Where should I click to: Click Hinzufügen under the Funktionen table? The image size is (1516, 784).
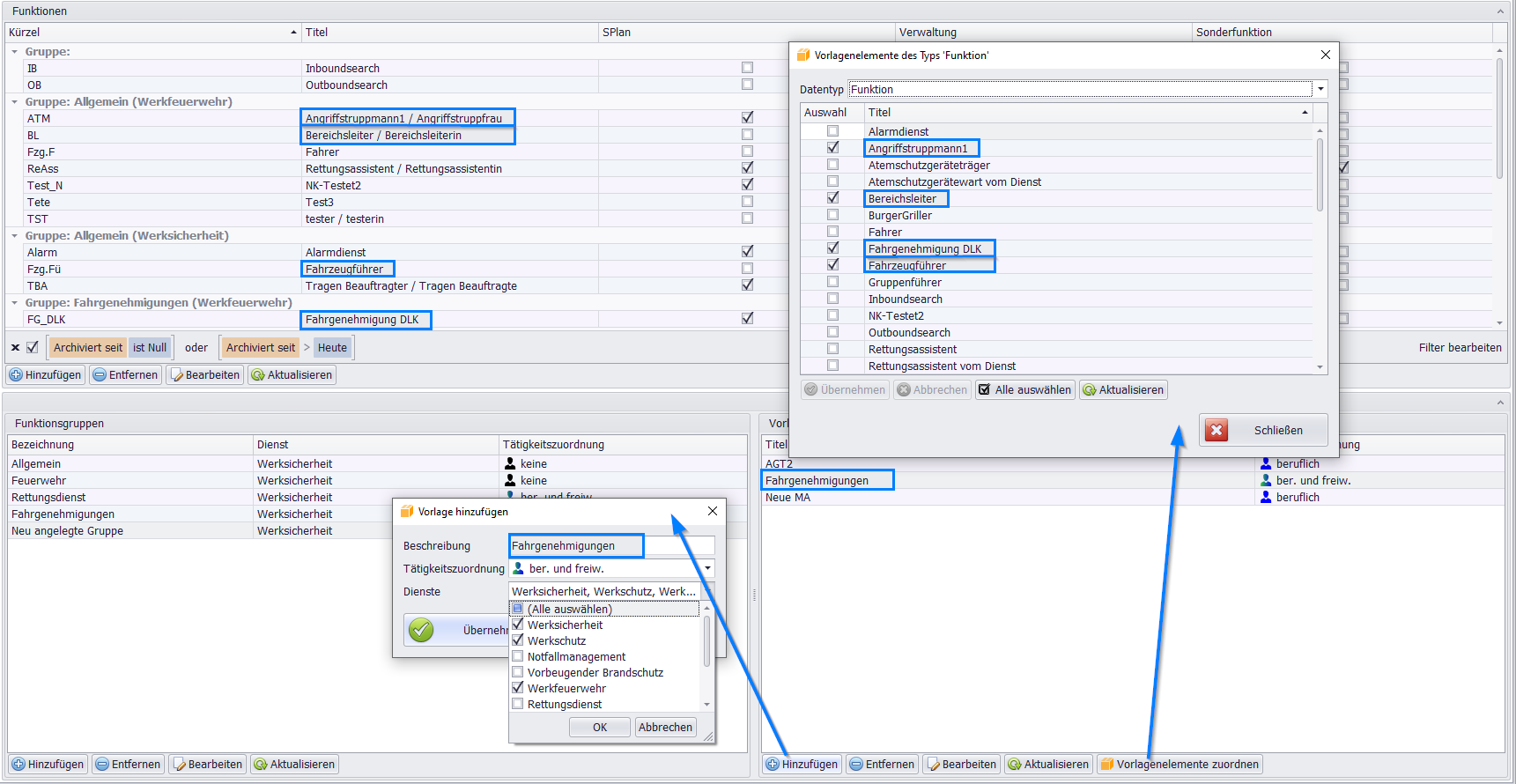(x=46, y=375)
